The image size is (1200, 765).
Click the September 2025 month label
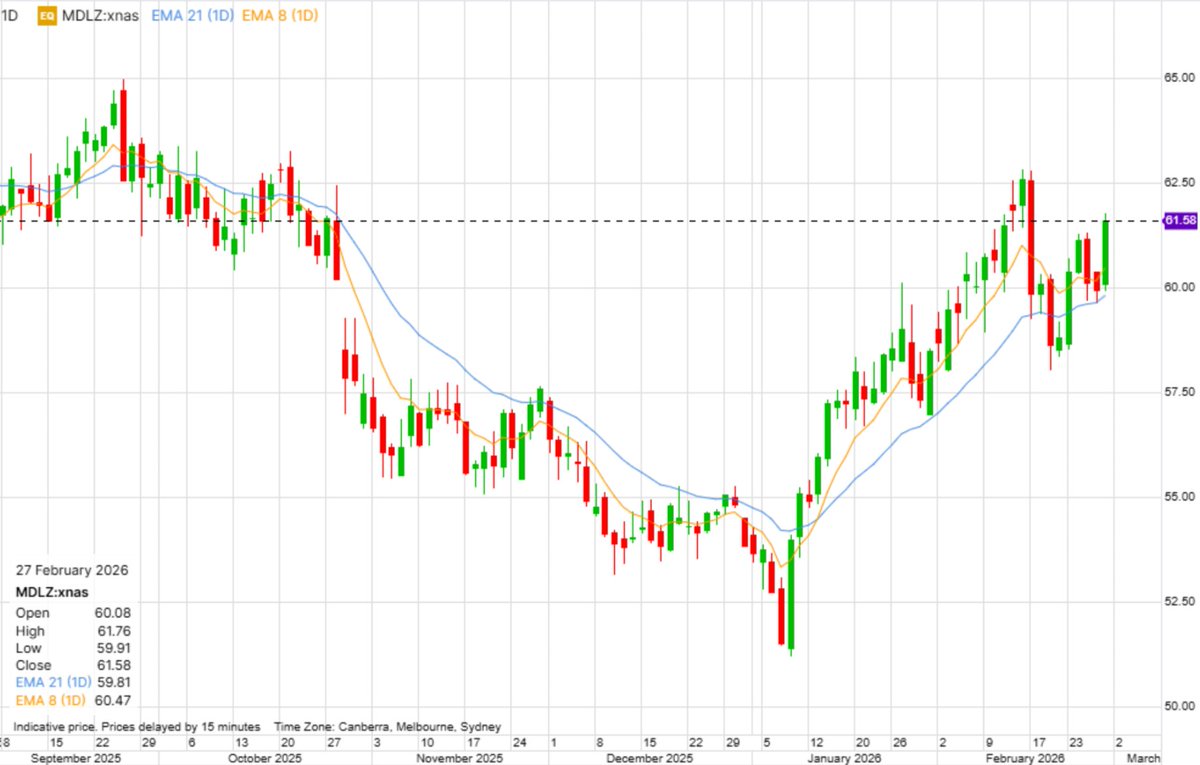pyautogui.click(x=76, y=757)
